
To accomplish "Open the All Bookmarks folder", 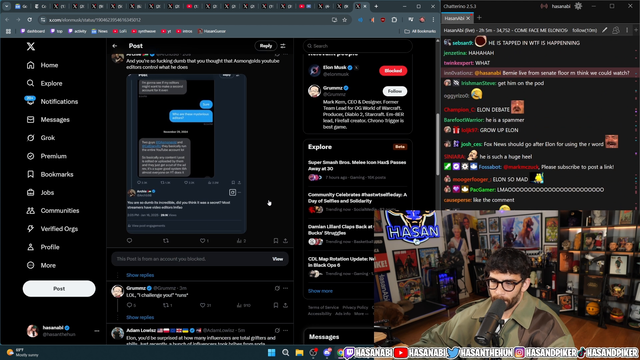I will 420,31.
